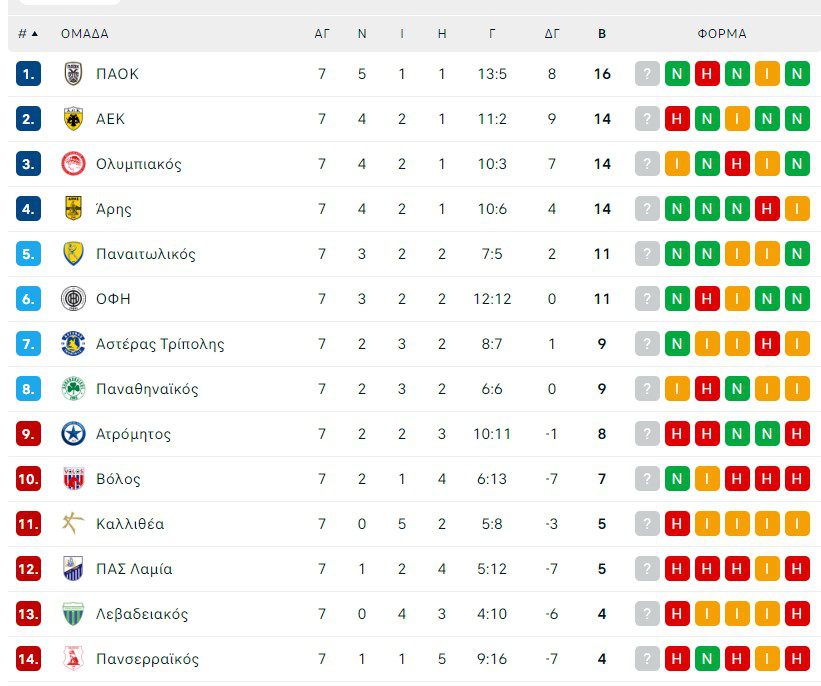Sort standings by the Β points column
Viewport: 821px width, 686px height.
(602, 33)
